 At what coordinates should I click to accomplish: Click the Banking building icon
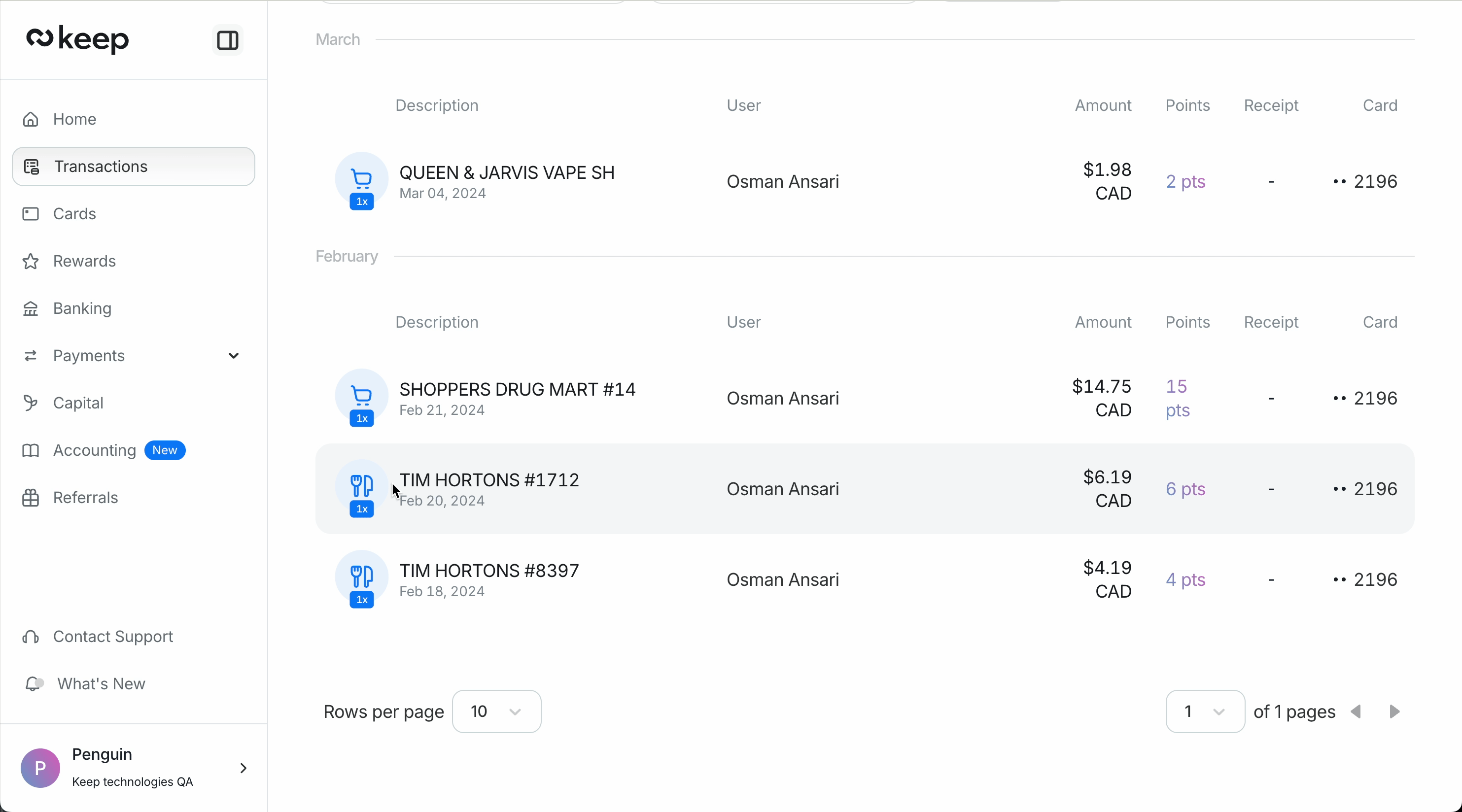(x=31, y=308)
